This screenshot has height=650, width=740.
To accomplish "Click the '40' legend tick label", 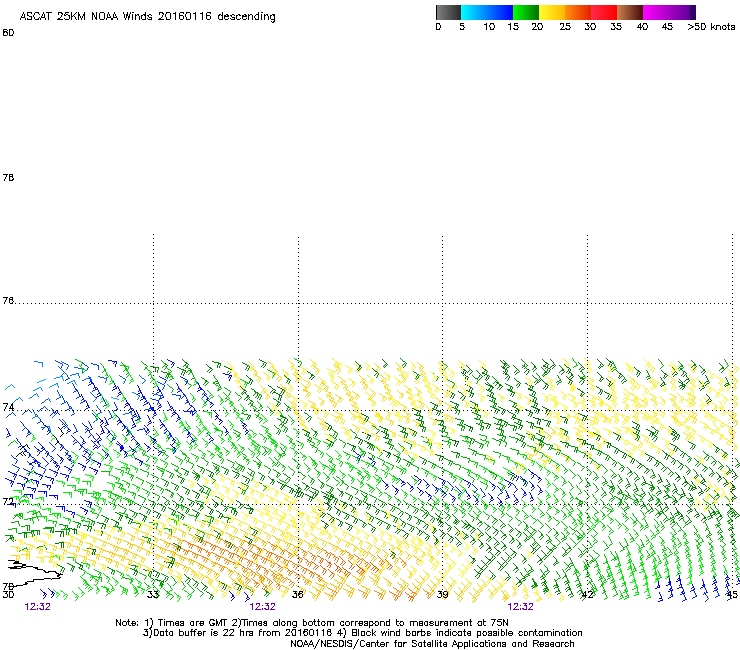I will pyautogui.click(x=642, y=27).
